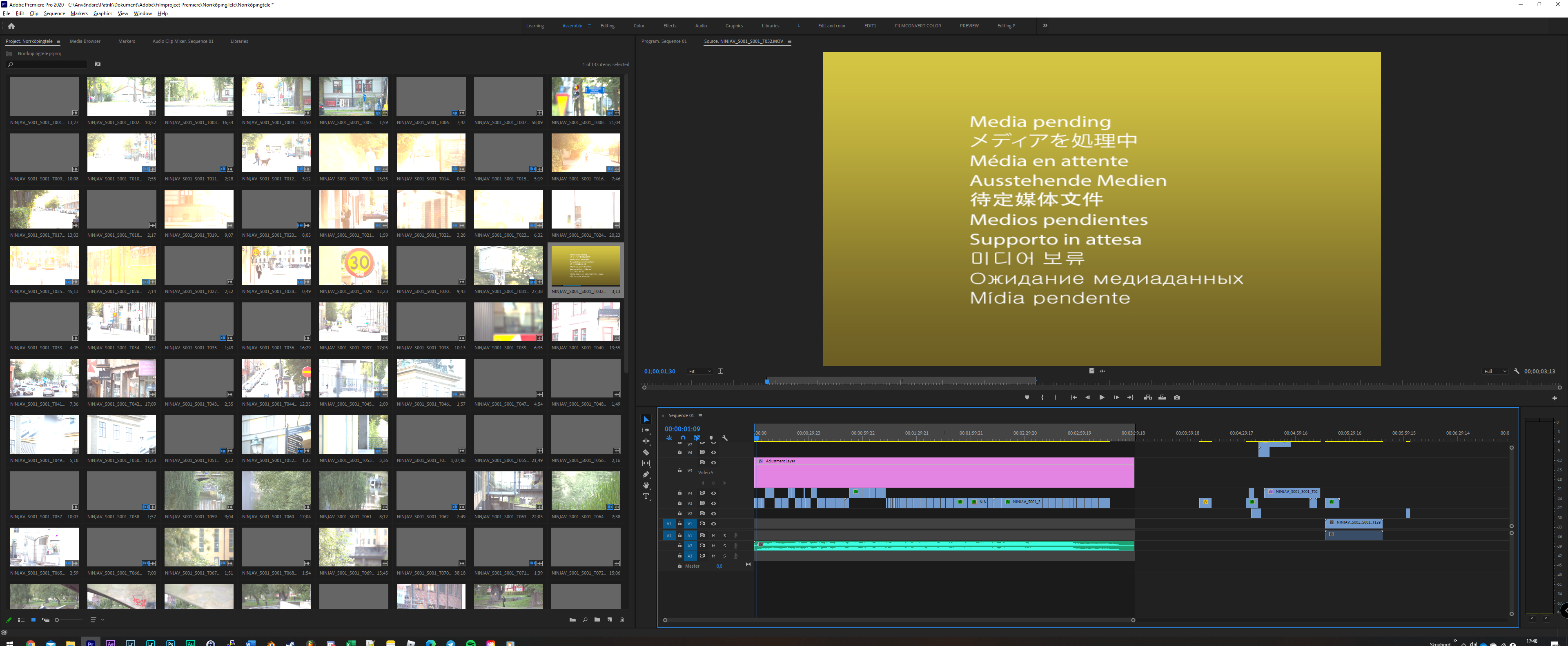Switch to Program: Sequence 01 tab

664,41
